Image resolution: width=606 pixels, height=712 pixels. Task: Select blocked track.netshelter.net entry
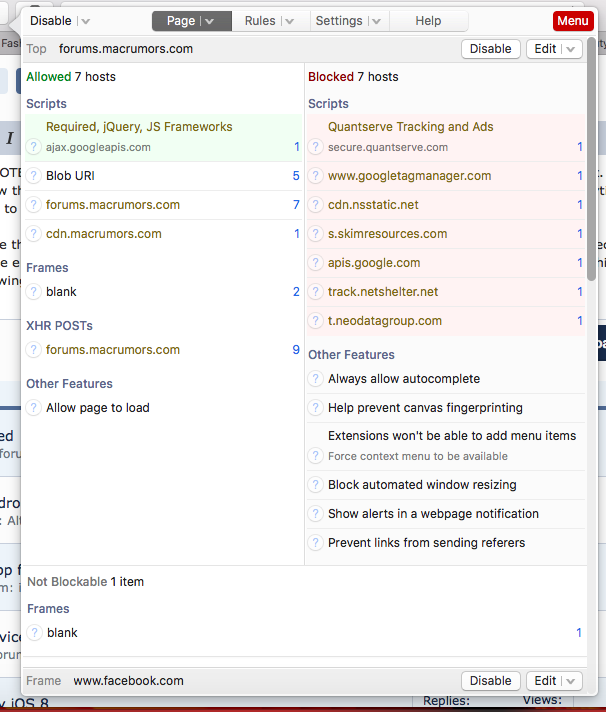(446, 292)
